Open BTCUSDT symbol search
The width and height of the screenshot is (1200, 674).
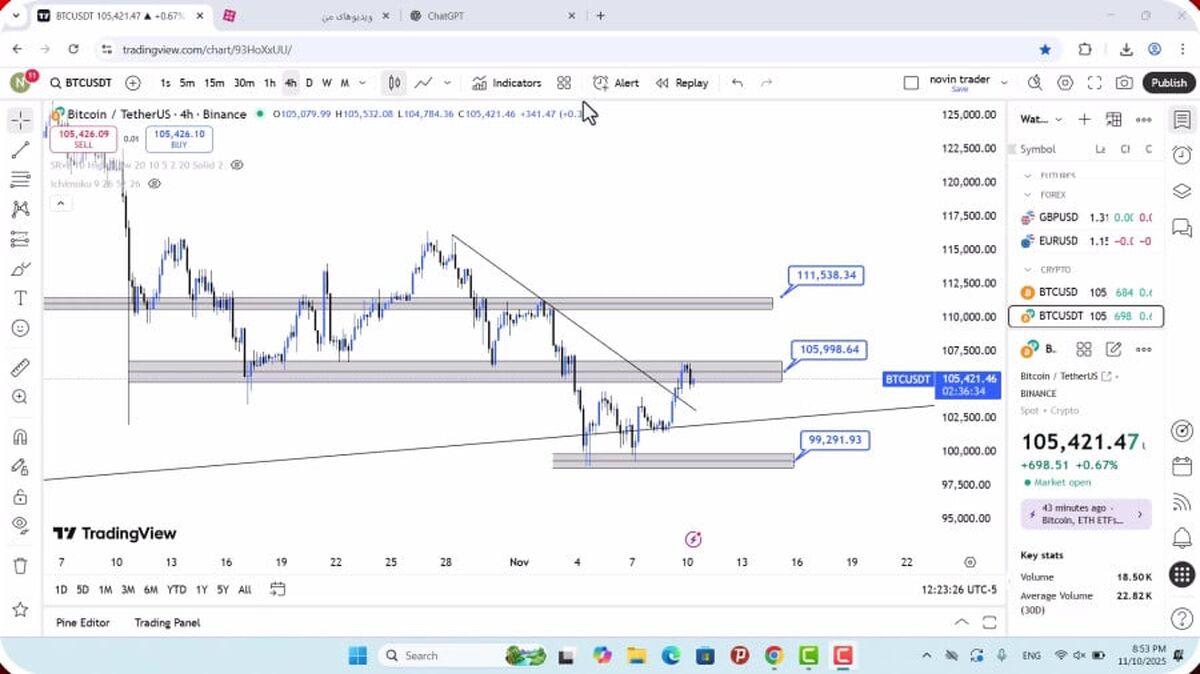click(x=81, y=83)
